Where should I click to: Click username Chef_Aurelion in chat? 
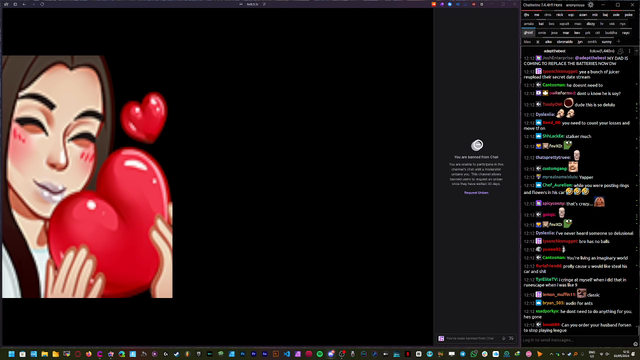pyautogui.click(x=557, y=185)
